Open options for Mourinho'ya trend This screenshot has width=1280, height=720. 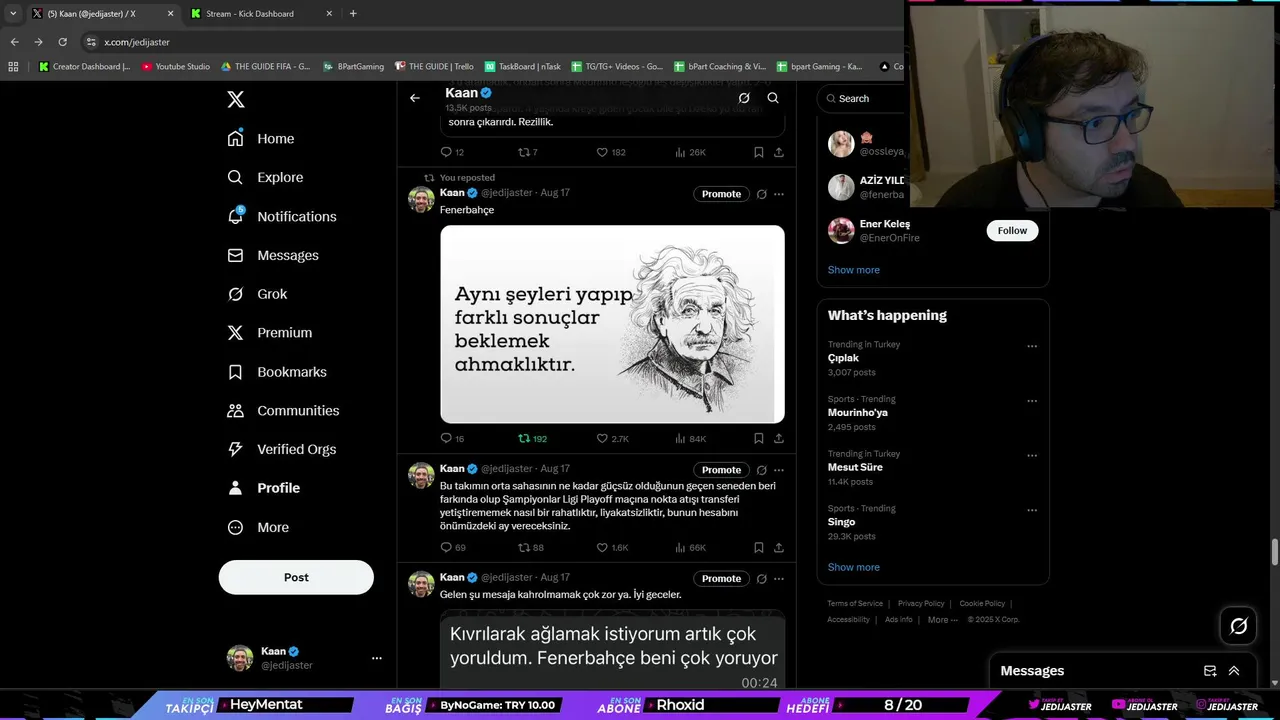pyautogui.click(x=1032, y=402)
